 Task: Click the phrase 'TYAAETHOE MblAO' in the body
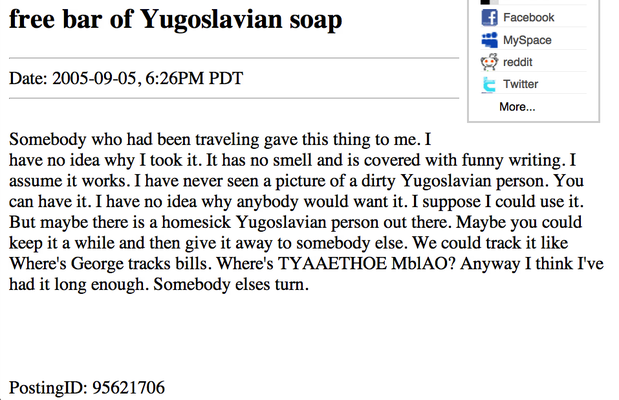362,263
